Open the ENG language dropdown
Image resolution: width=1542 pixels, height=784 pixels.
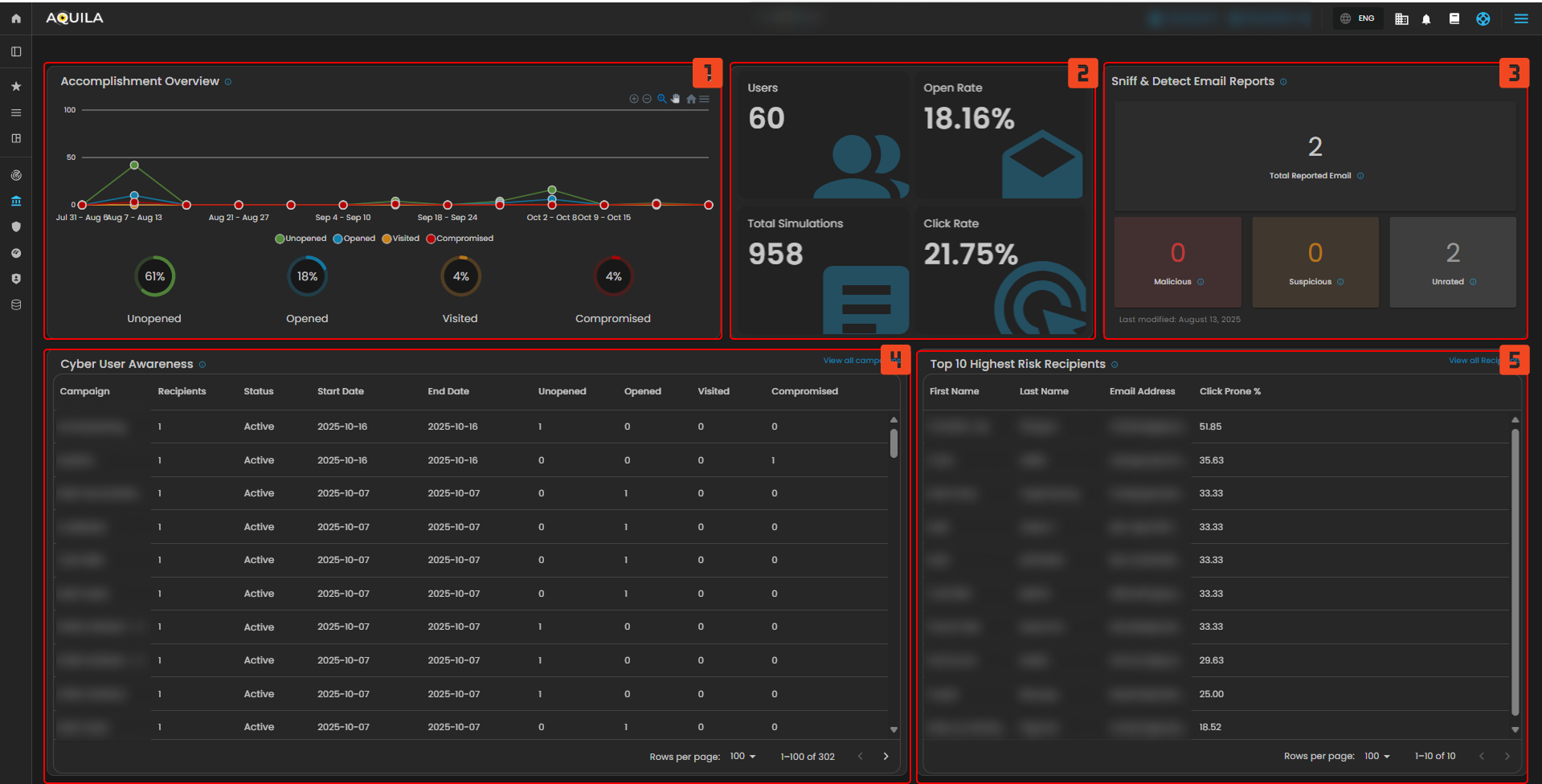[x=1358, y=18]
